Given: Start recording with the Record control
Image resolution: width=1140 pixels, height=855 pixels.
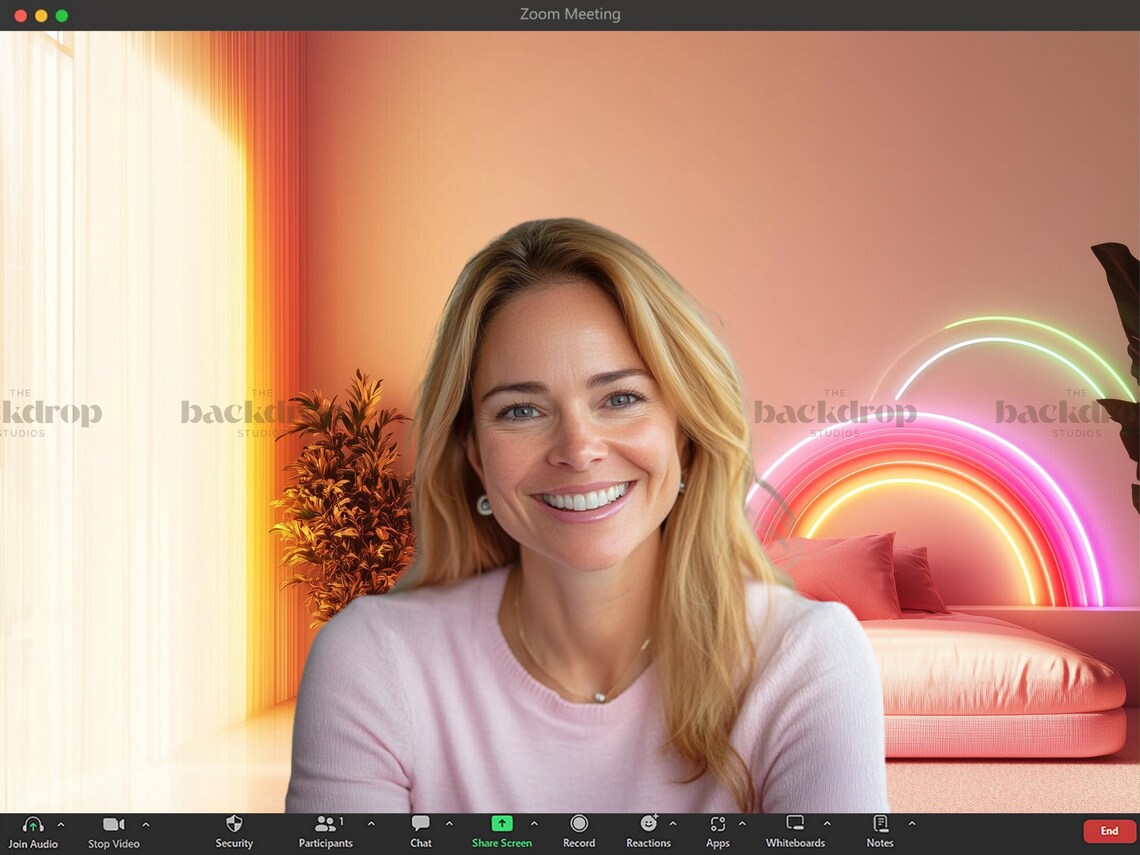Looking at the screenshot, I should pos(578,825).
